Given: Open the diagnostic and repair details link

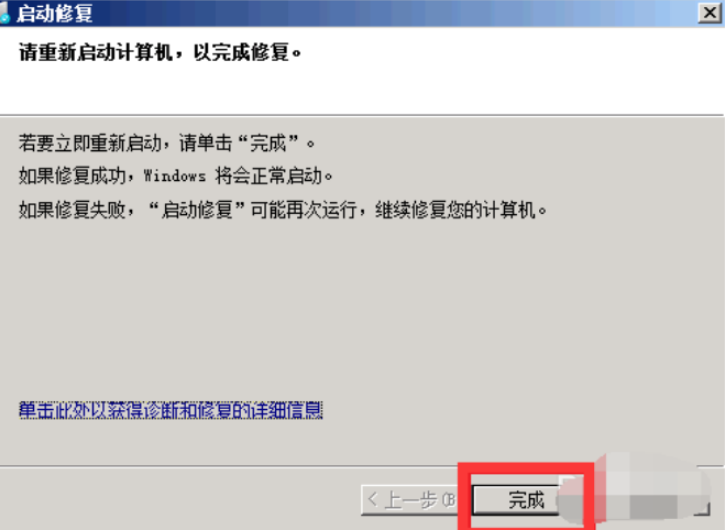Looking at the screenshot, I should click(x=171, y=410).
